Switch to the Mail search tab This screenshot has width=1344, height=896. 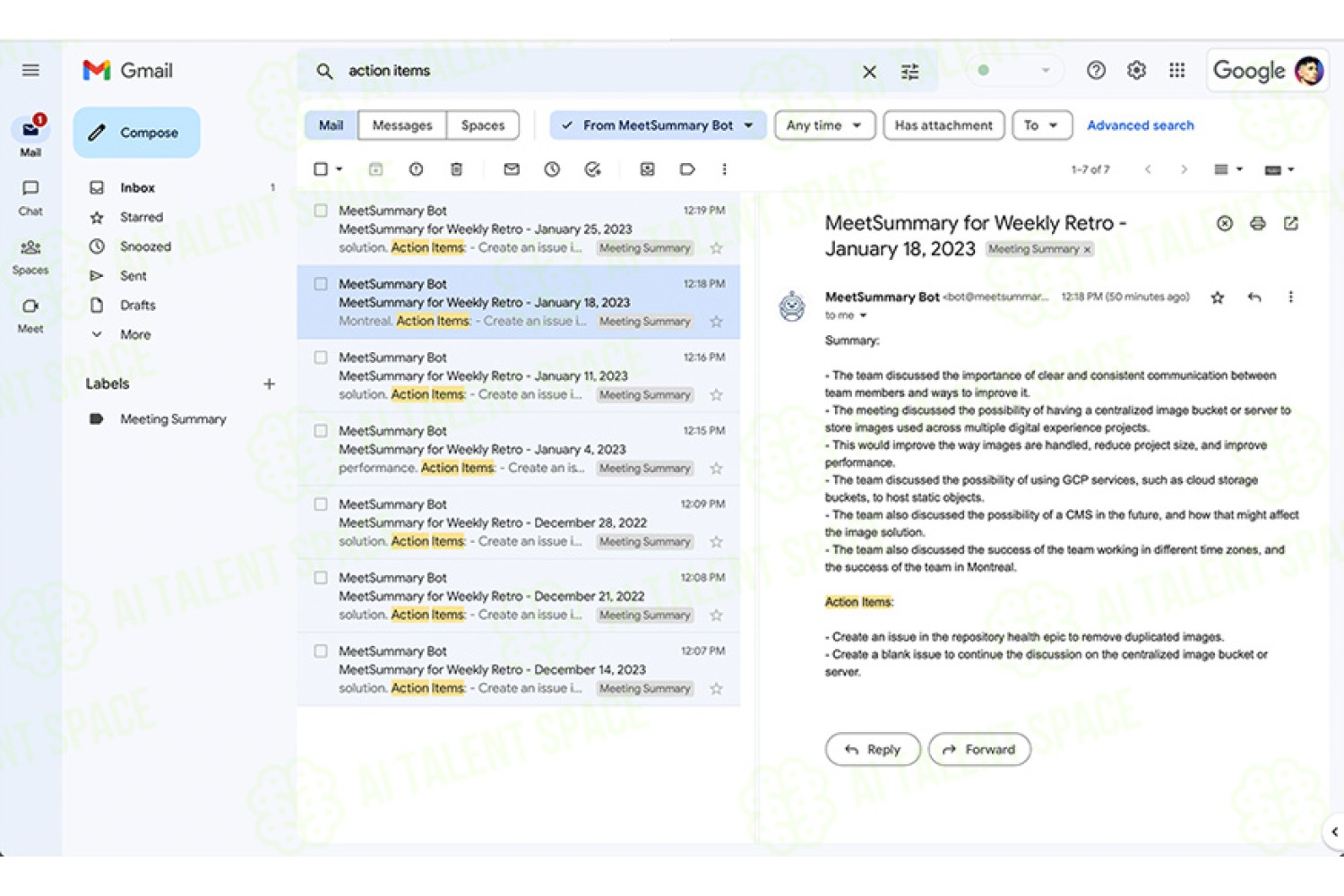(331, 125)
